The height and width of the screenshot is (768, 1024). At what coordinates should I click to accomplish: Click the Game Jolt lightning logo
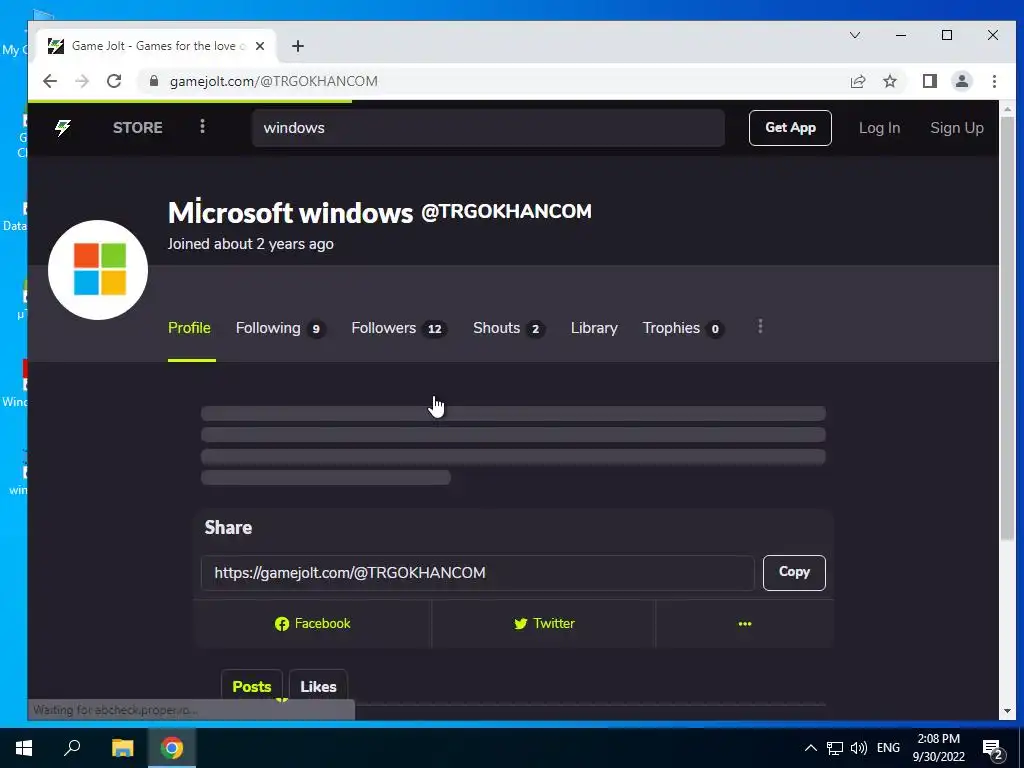point(63,127)
